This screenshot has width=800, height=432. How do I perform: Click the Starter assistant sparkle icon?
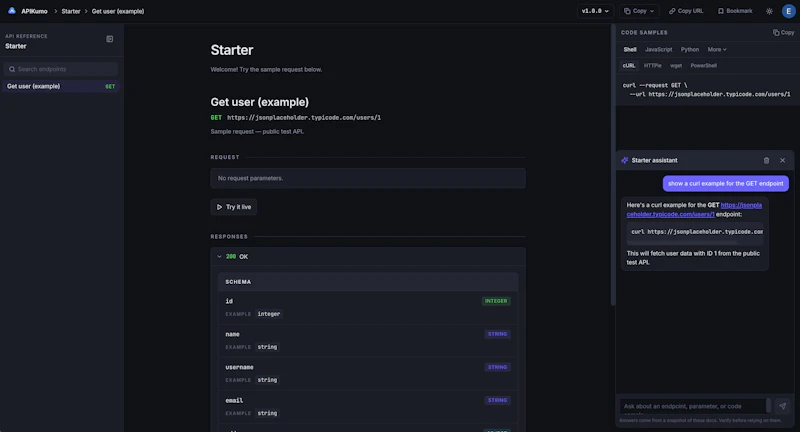(x=624, y=160)
